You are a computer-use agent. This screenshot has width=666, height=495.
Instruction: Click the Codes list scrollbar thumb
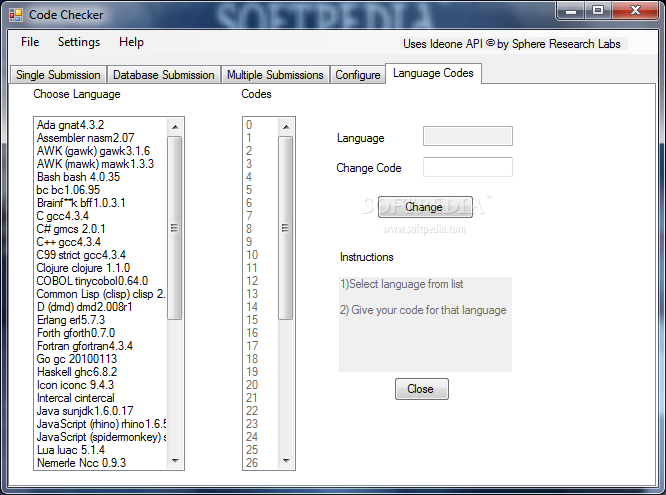coord(286,228)
